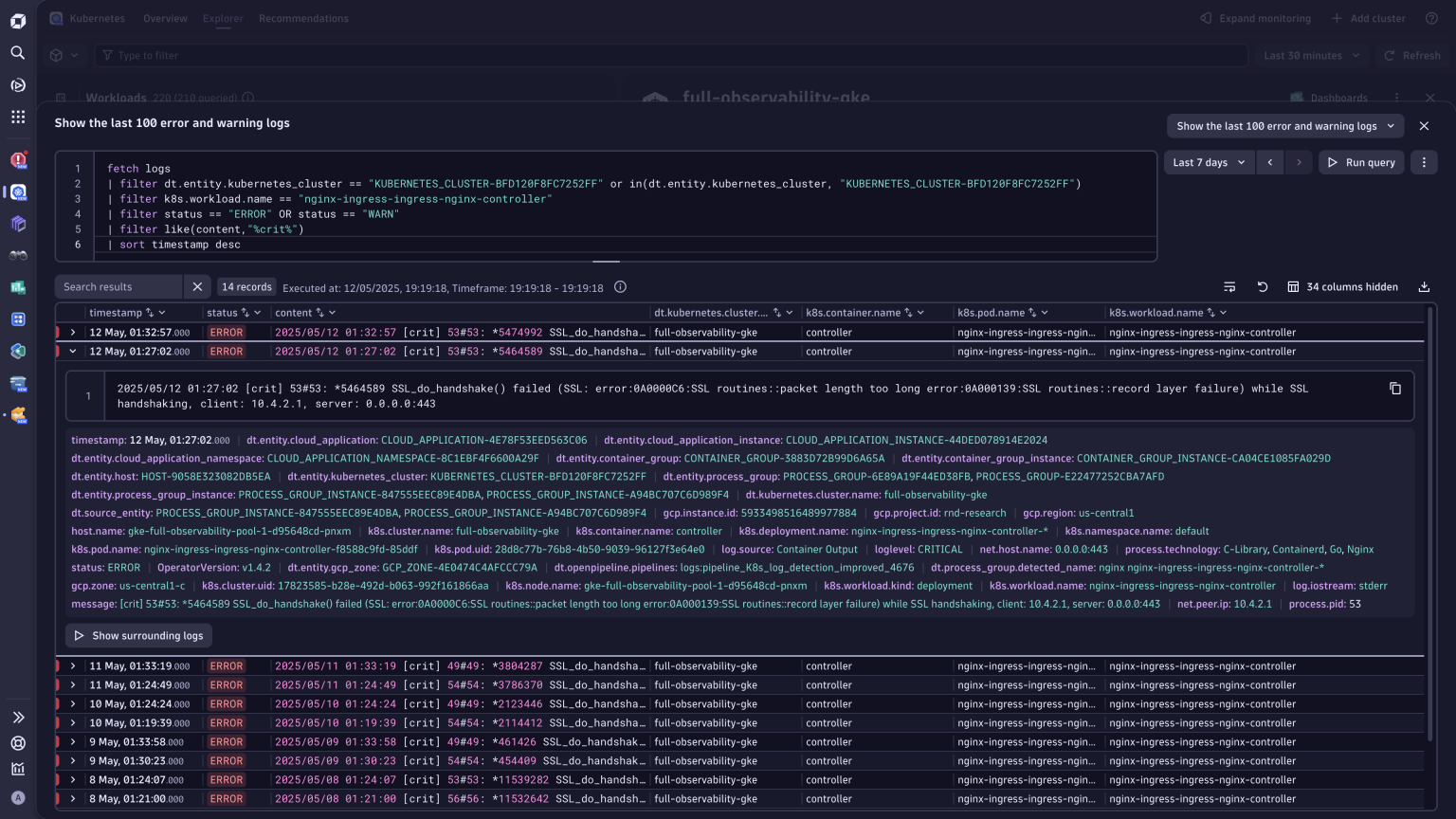Click the Search results input field
The image size is (1456, 819).
[x=118, y=287]
